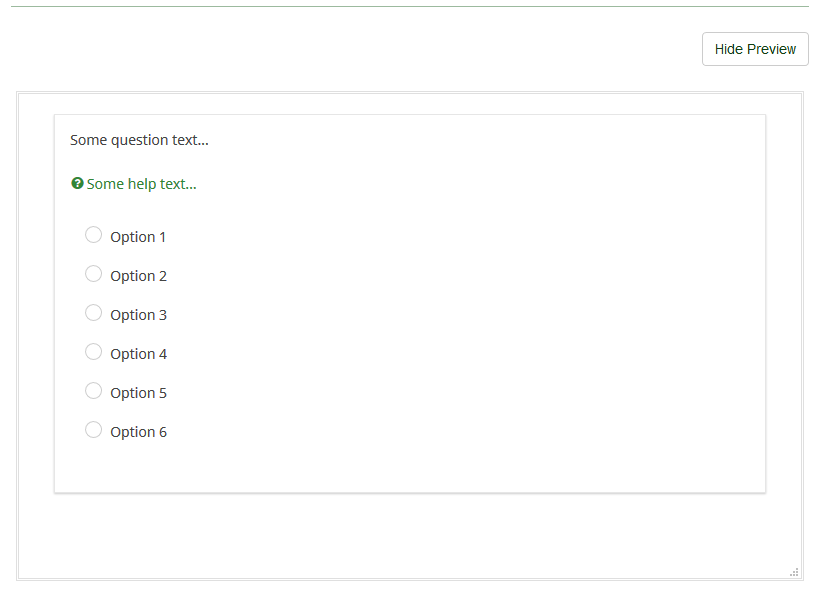
Task: Click empty preview frame area beneath question card
Action: click(x=400, y=535)
